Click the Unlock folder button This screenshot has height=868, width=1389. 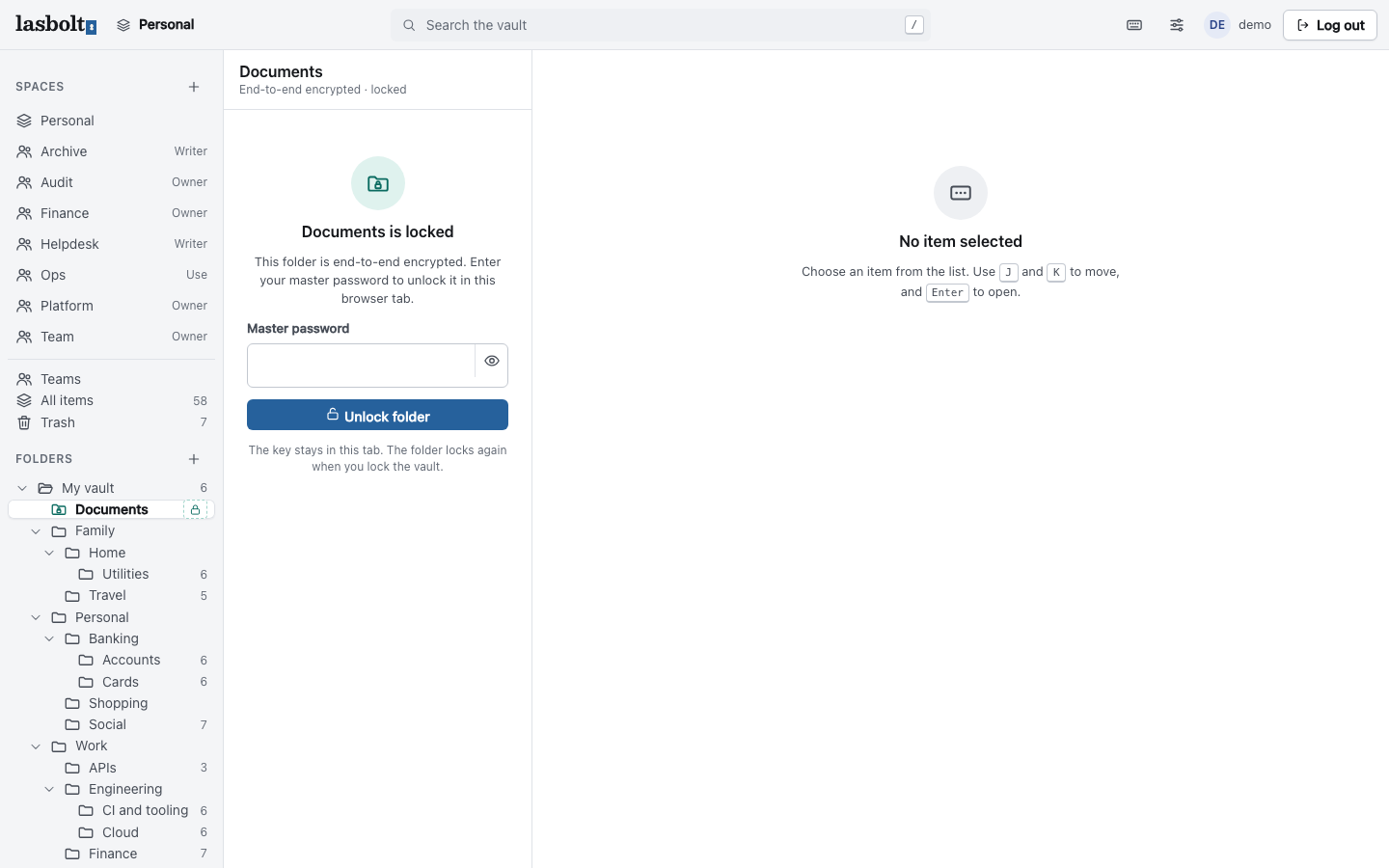(x=377, y=415)
